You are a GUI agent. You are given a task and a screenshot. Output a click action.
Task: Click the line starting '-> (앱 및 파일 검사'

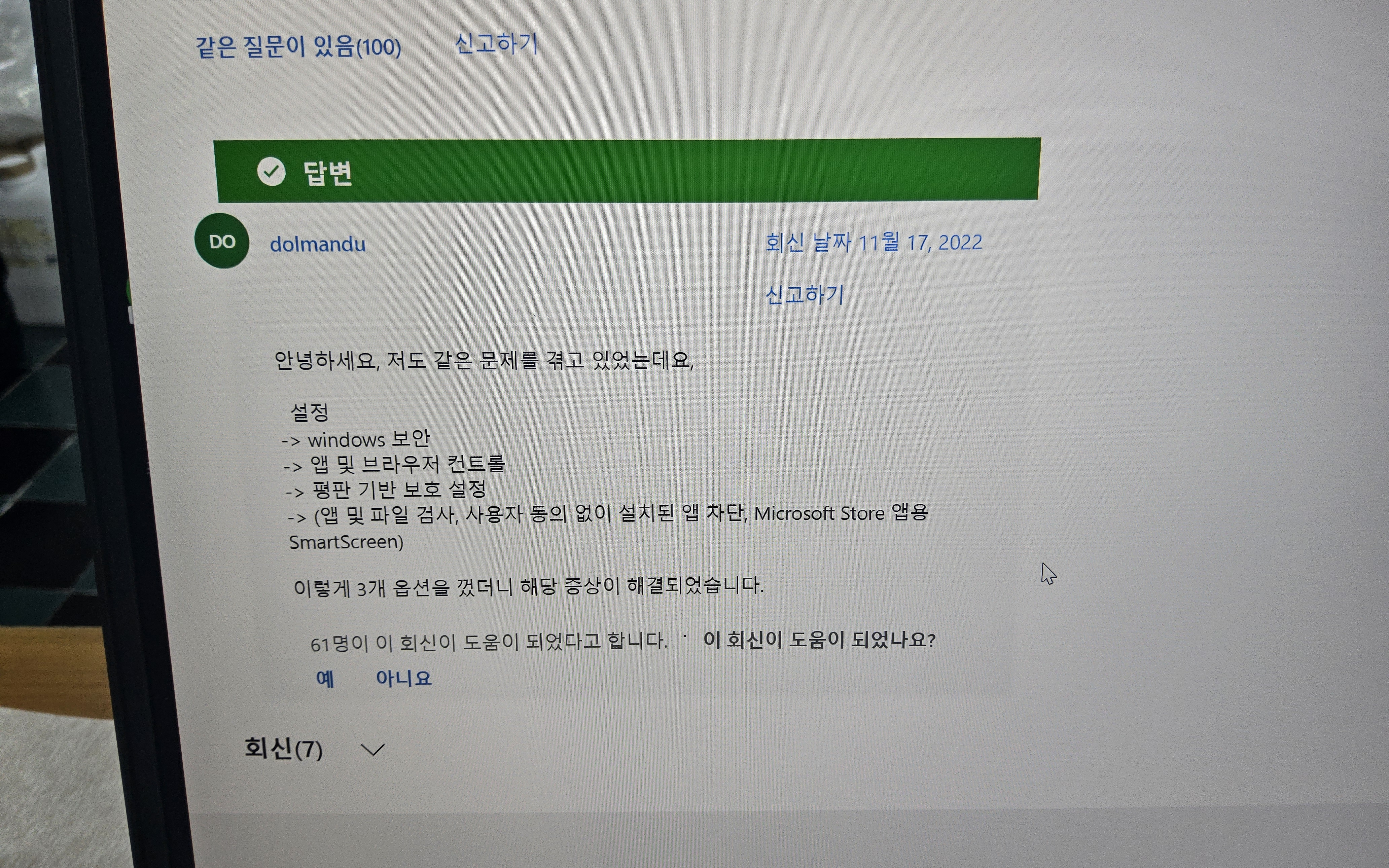[608, 513]
